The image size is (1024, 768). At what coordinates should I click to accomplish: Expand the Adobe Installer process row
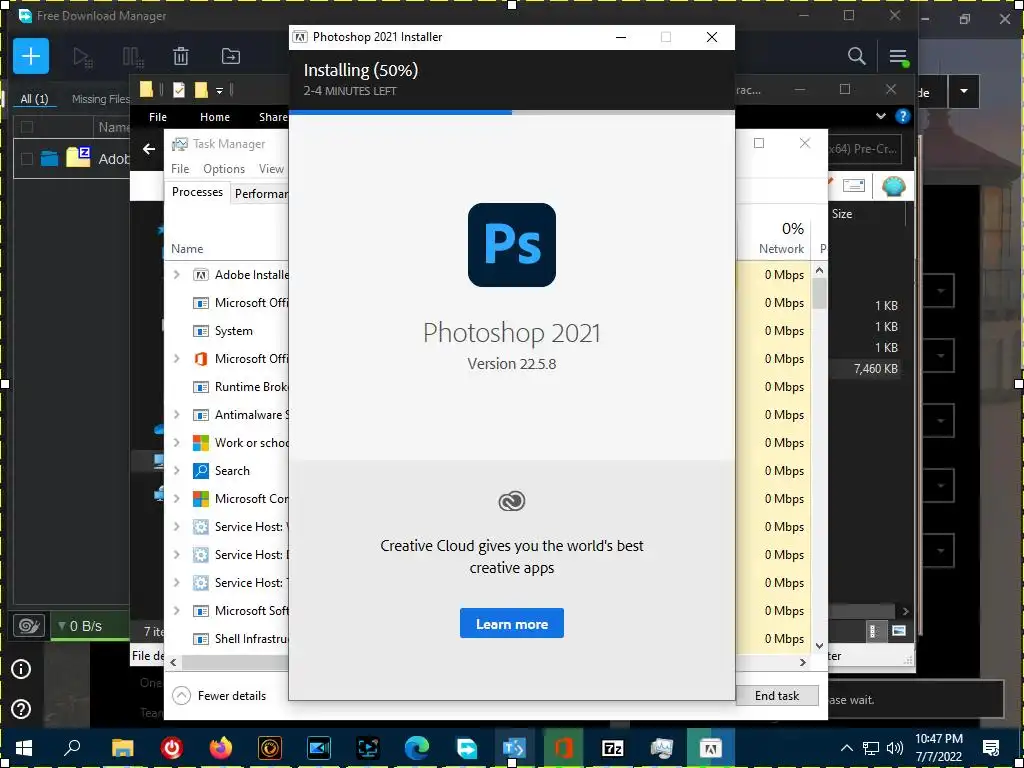tap(176, 275)
